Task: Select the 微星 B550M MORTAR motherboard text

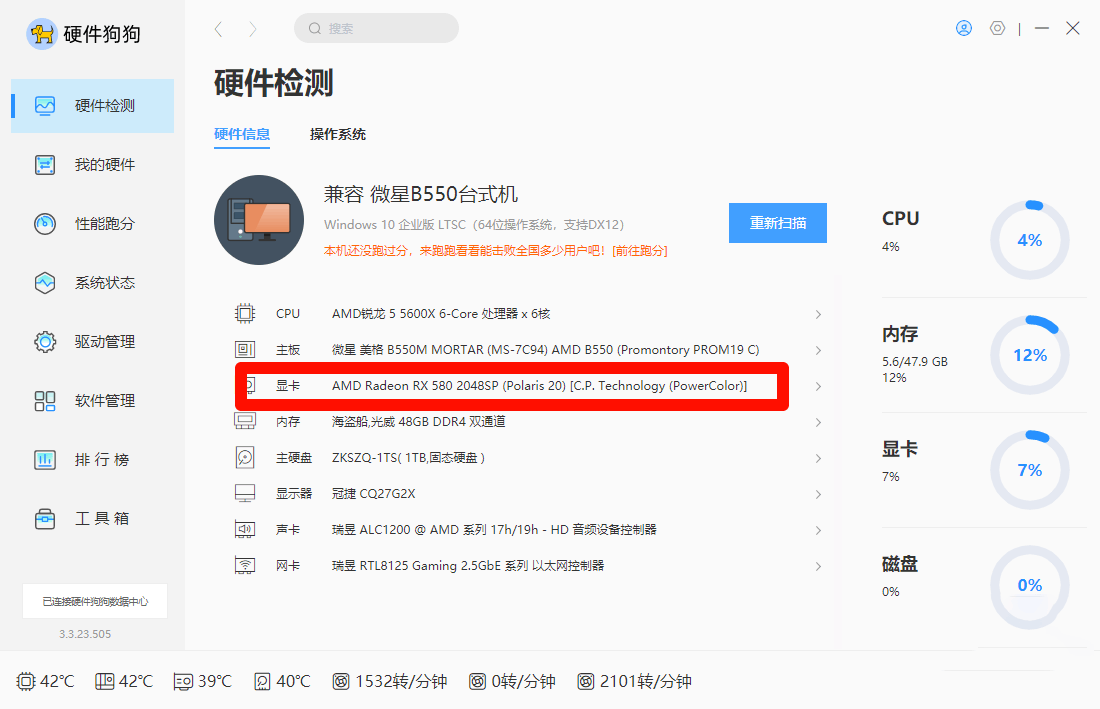Action: [546, 349]
